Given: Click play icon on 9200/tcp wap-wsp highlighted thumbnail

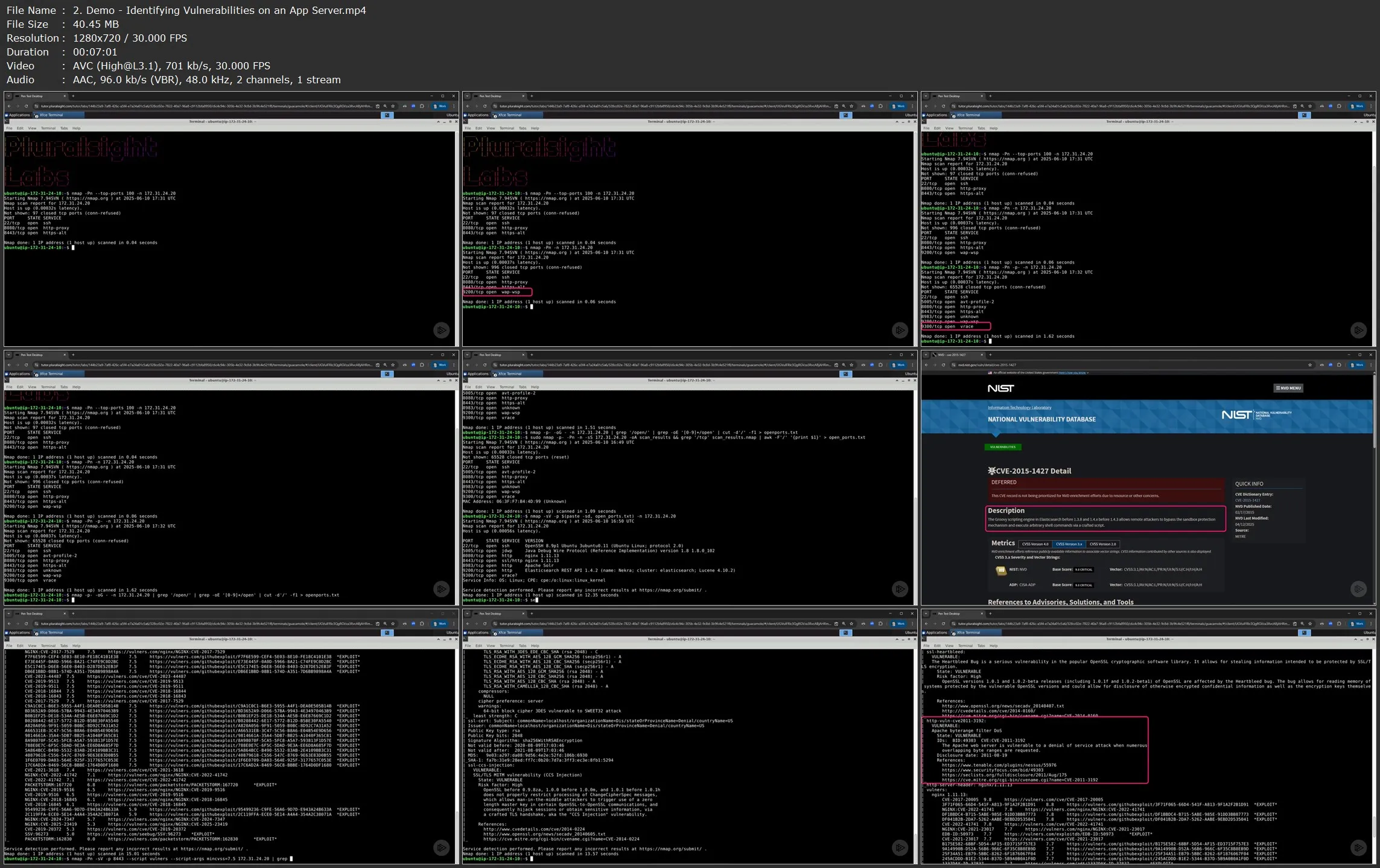Looking at the screenshot, I should tap(900, 330).
